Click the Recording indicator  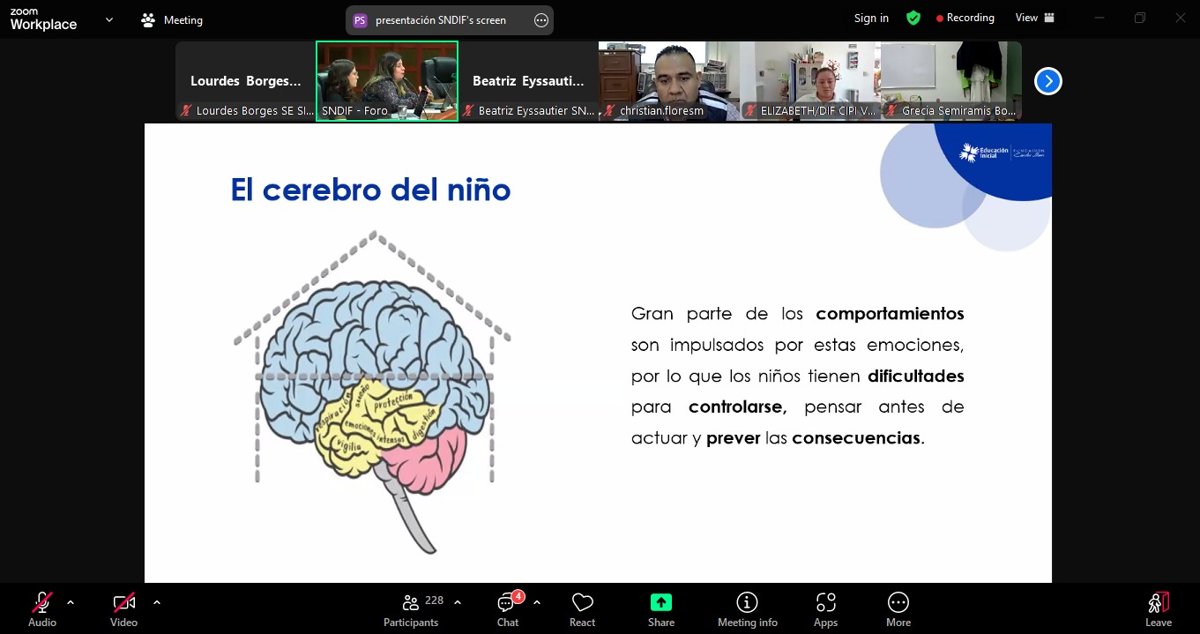[965, 18]
